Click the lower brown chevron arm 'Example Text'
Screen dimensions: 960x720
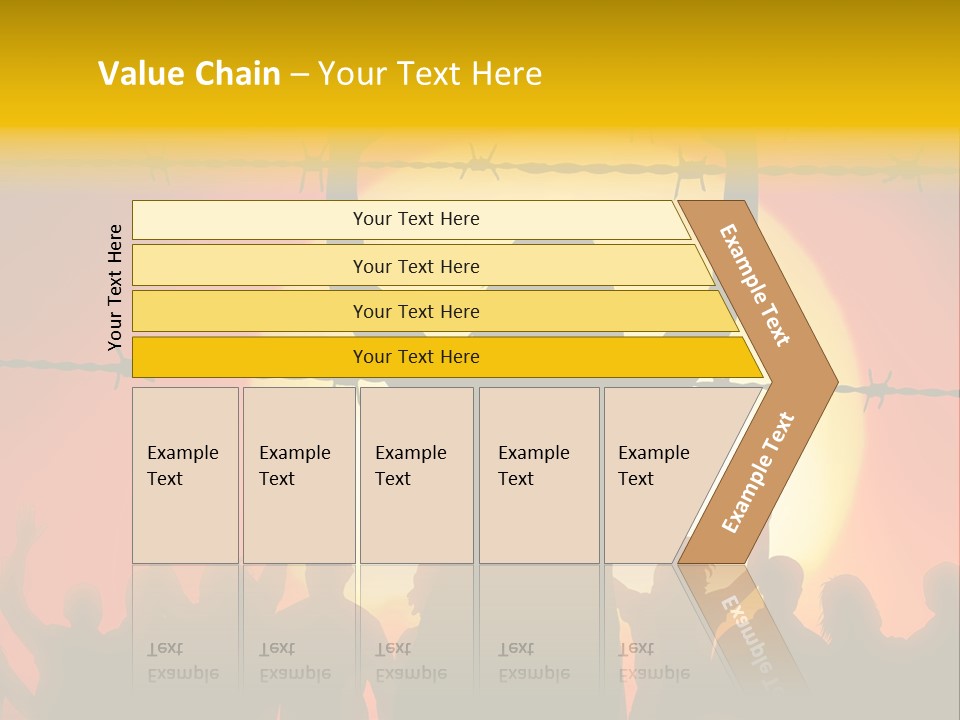[758, 473]
